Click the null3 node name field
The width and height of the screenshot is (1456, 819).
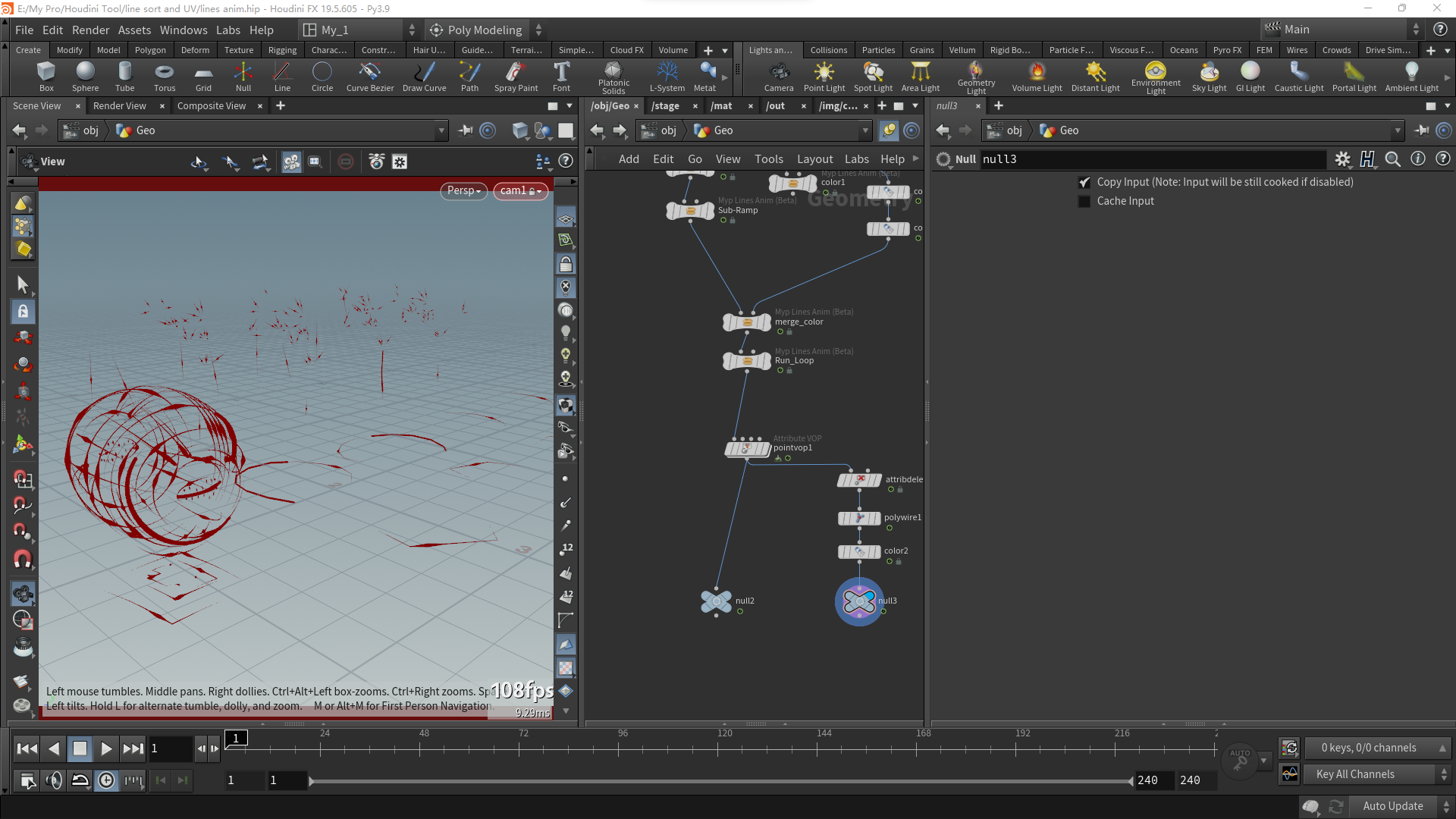1153,159
